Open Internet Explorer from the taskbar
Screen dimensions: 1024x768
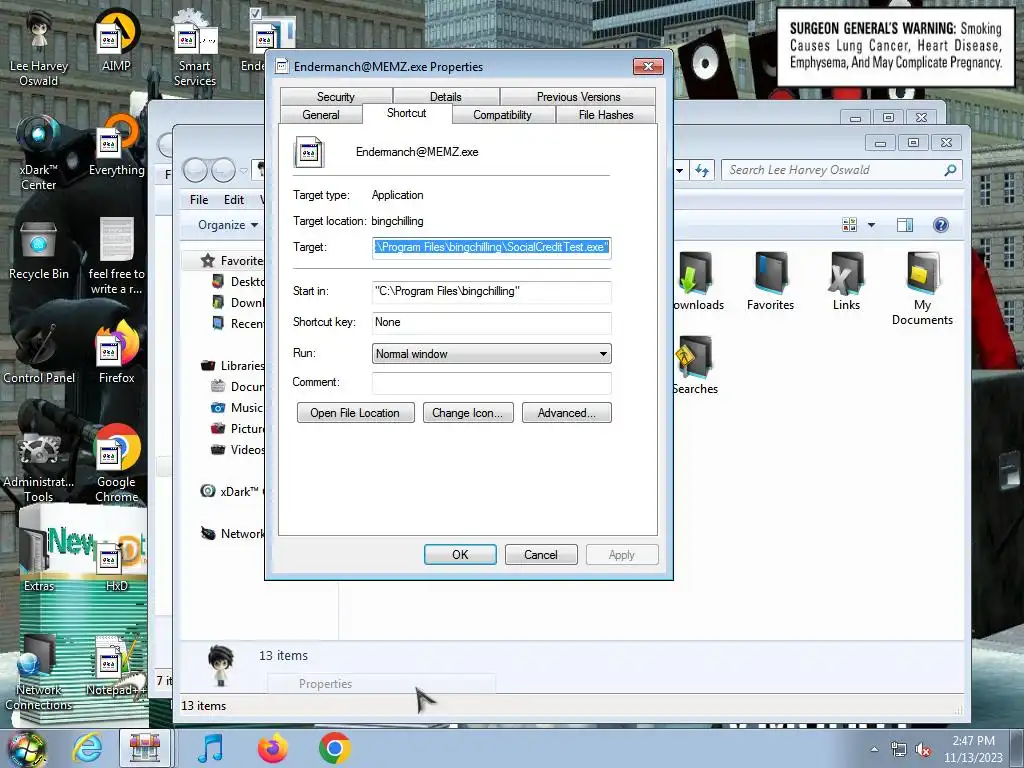coord(87,748)
